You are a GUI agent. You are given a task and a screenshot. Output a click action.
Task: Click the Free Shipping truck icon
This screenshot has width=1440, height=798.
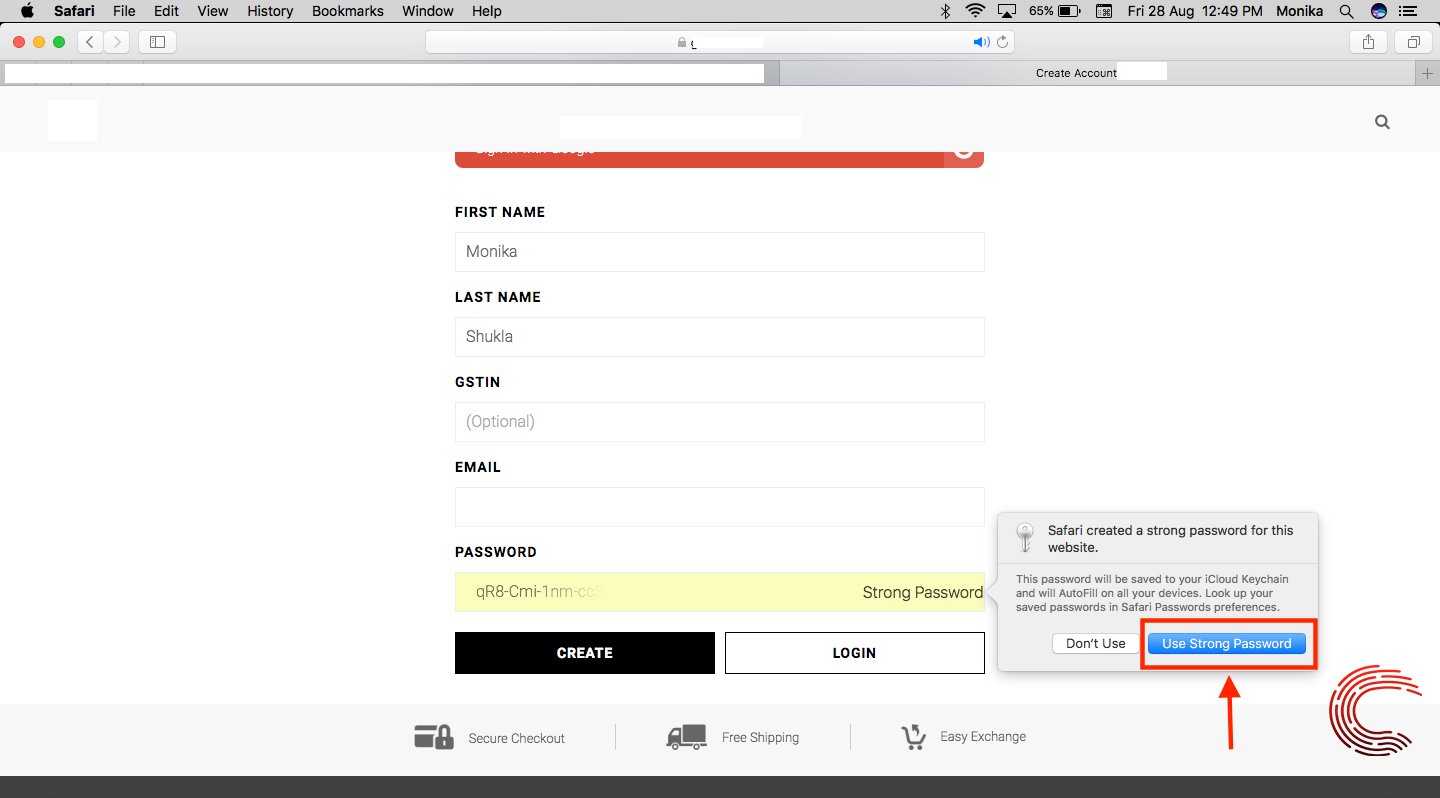click(687, 737)
